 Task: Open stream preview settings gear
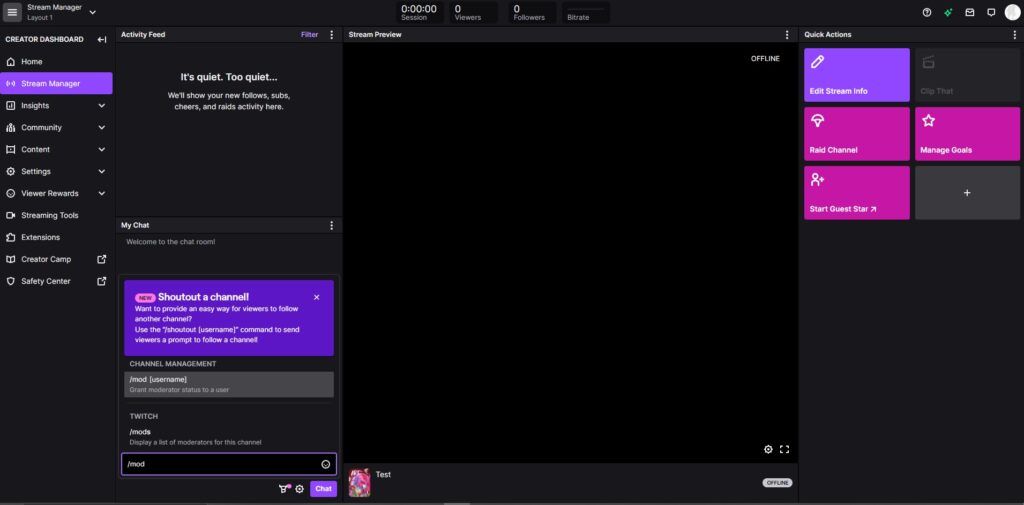(768, 449)
